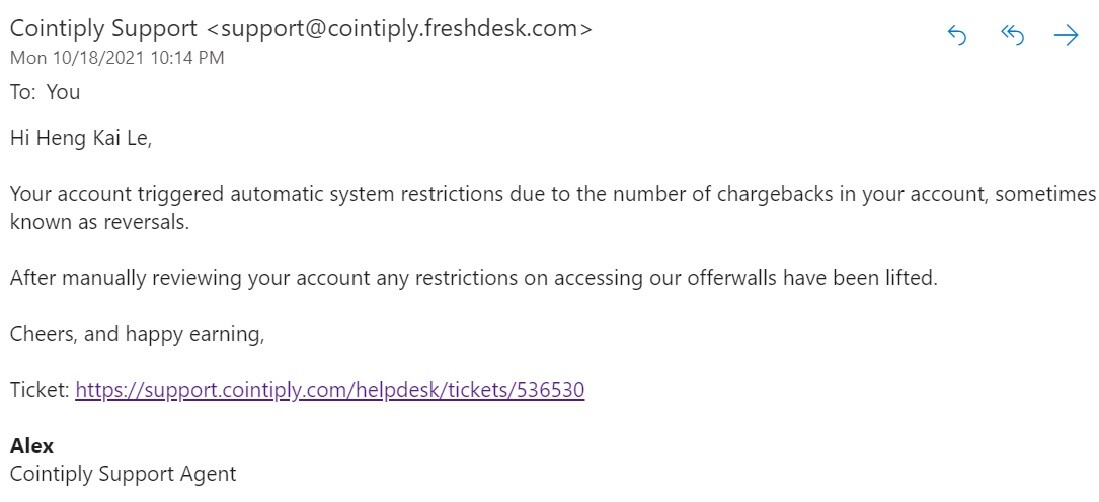This screenshot has width=1099, height=502.
Task: Click the greeting "Hi Heng Kai Le,"
Action: [81, 140]
